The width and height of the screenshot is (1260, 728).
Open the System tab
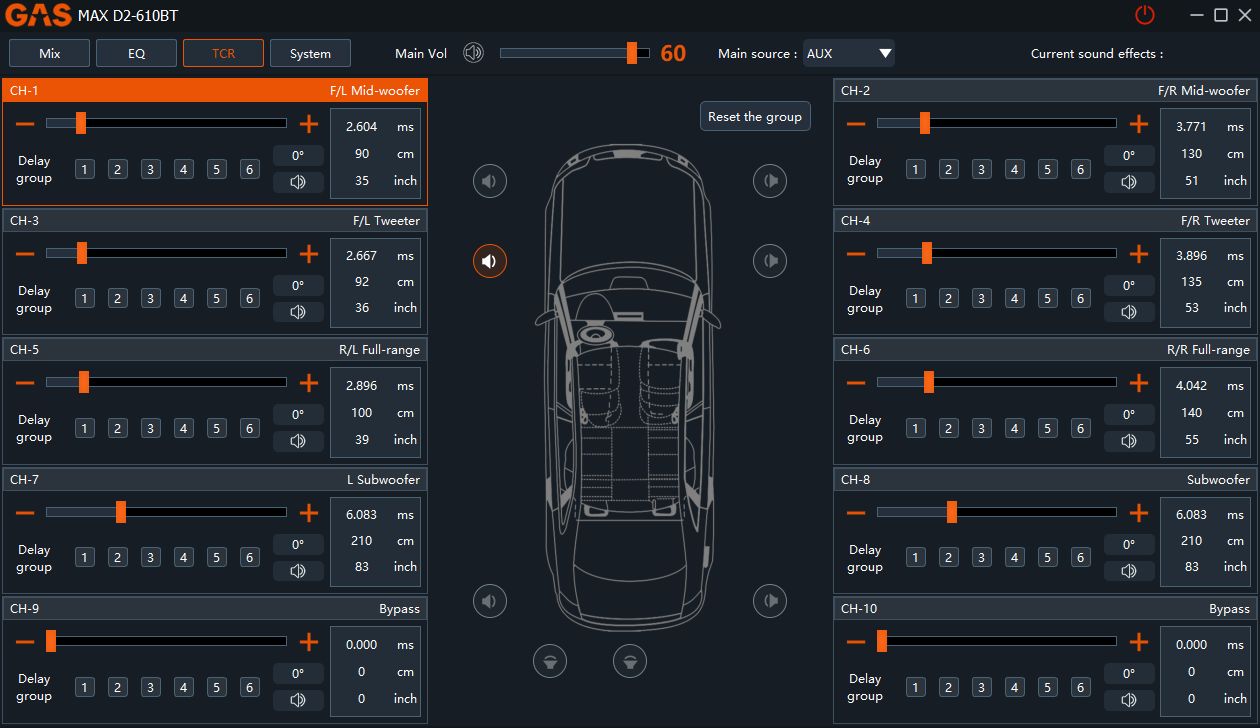pos(310,53)
